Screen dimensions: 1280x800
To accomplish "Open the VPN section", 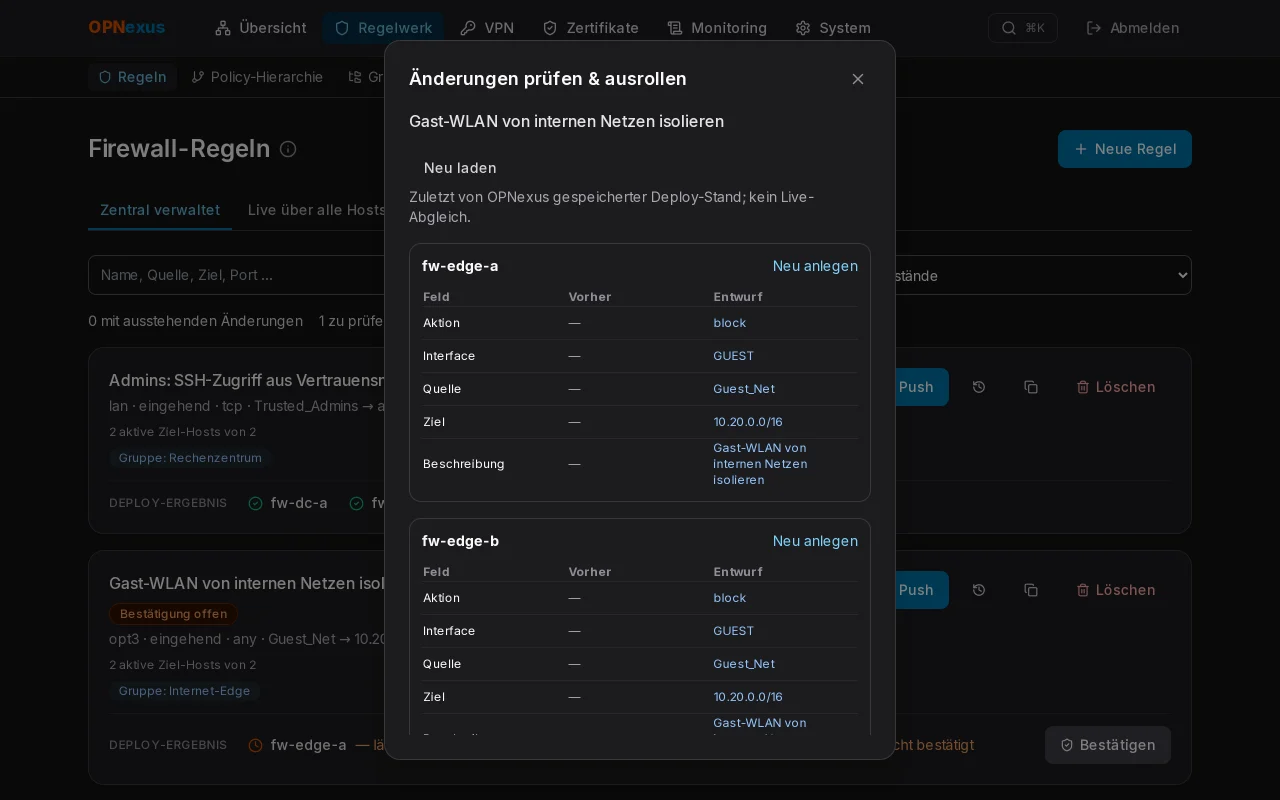I will (487, 28).
